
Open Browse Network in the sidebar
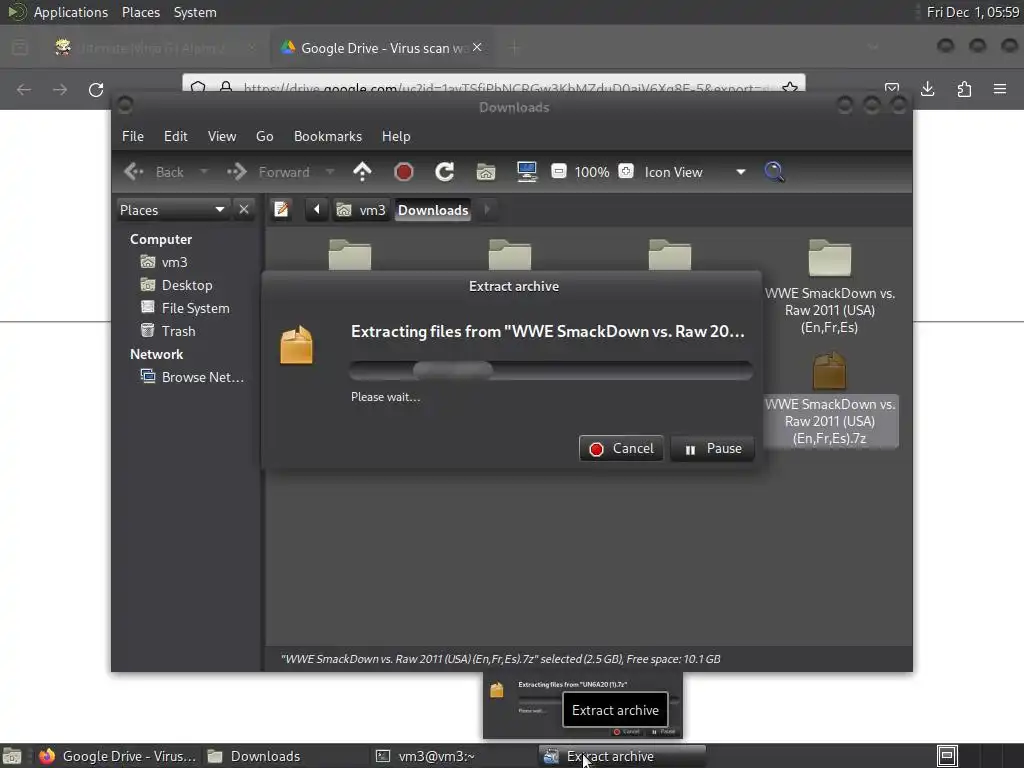coord(202,377)
